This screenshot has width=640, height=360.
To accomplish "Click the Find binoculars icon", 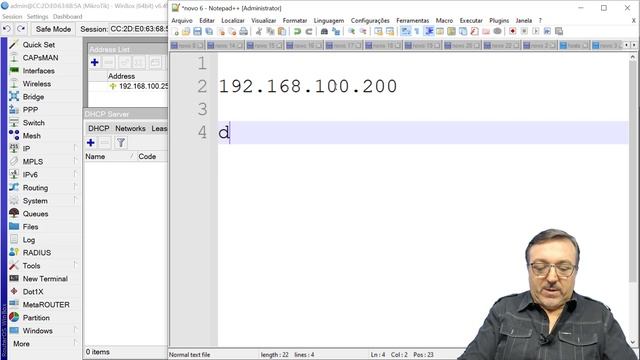I will point(324,31).
